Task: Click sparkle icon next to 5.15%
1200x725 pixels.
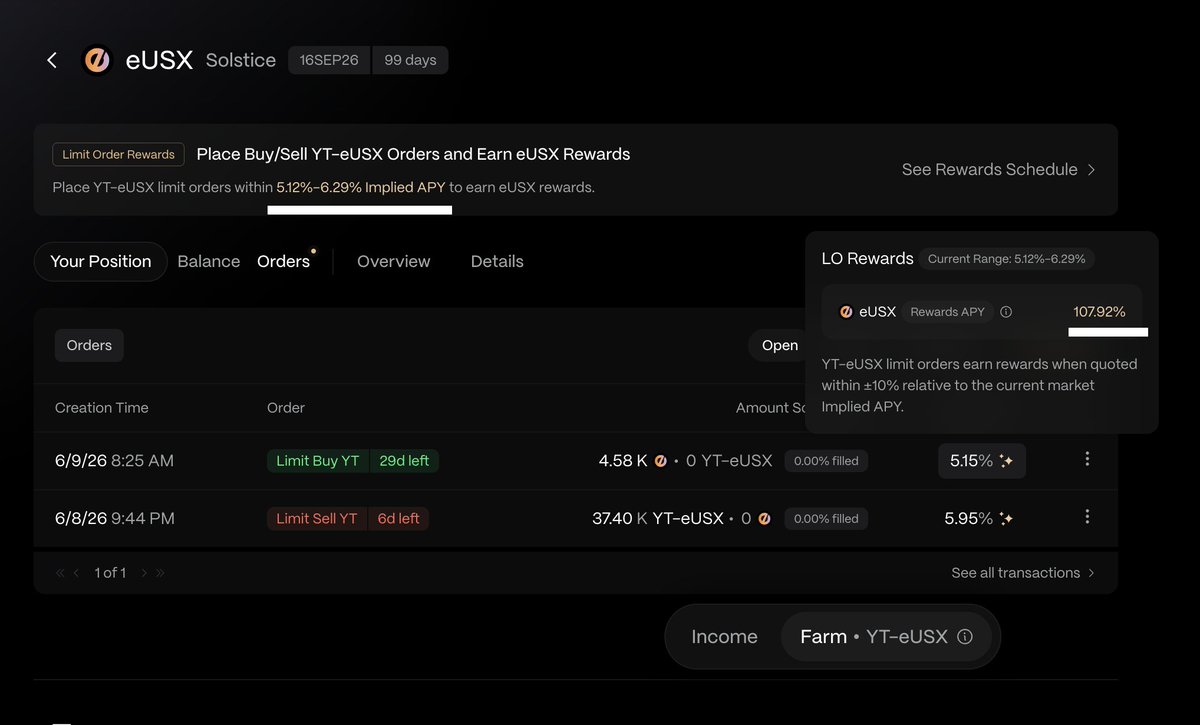Action: (1006, 461)
